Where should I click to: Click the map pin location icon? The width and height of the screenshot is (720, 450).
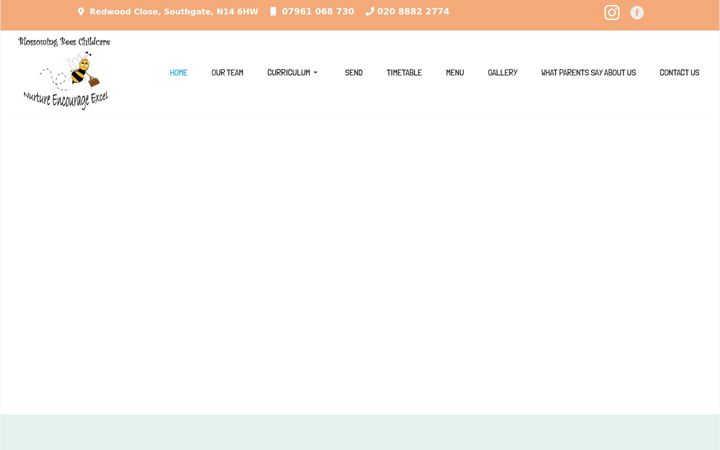pos(81,11)
